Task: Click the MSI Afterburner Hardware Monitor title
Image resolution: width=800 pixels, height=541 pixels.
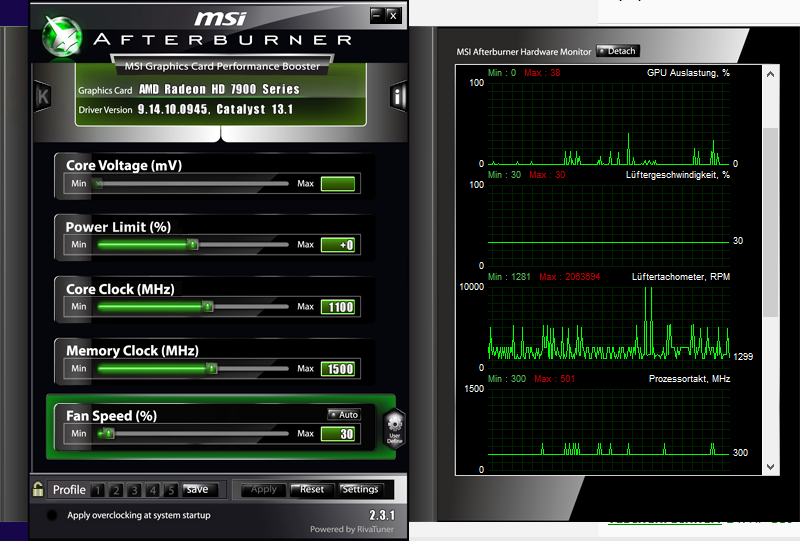Action: point(523,52)
